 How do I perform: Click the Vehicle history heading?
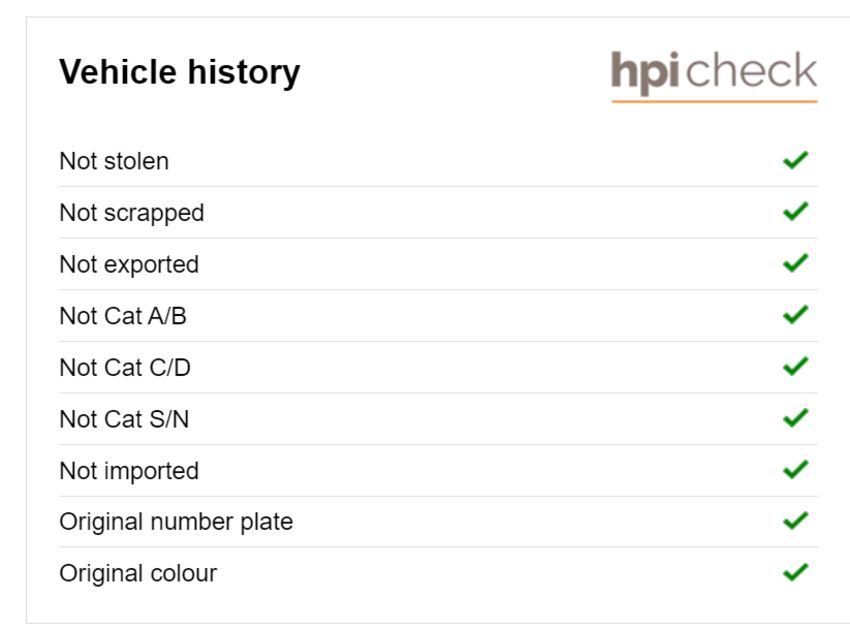179,72
